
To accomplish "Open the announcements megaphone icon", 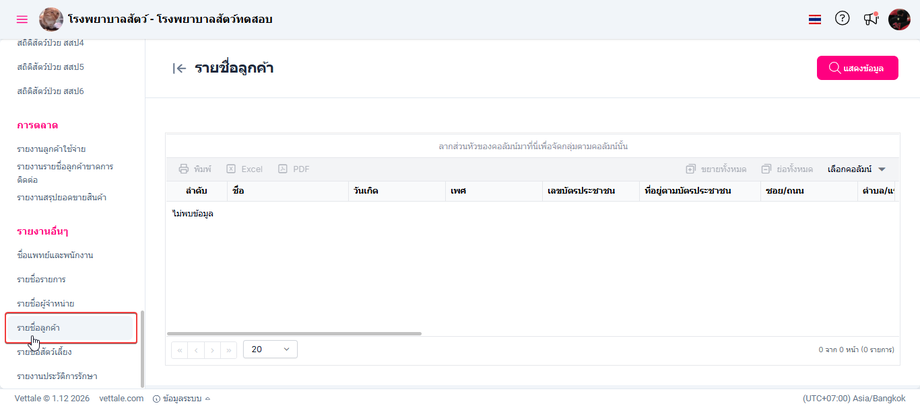I will click(x=871, y=19).
